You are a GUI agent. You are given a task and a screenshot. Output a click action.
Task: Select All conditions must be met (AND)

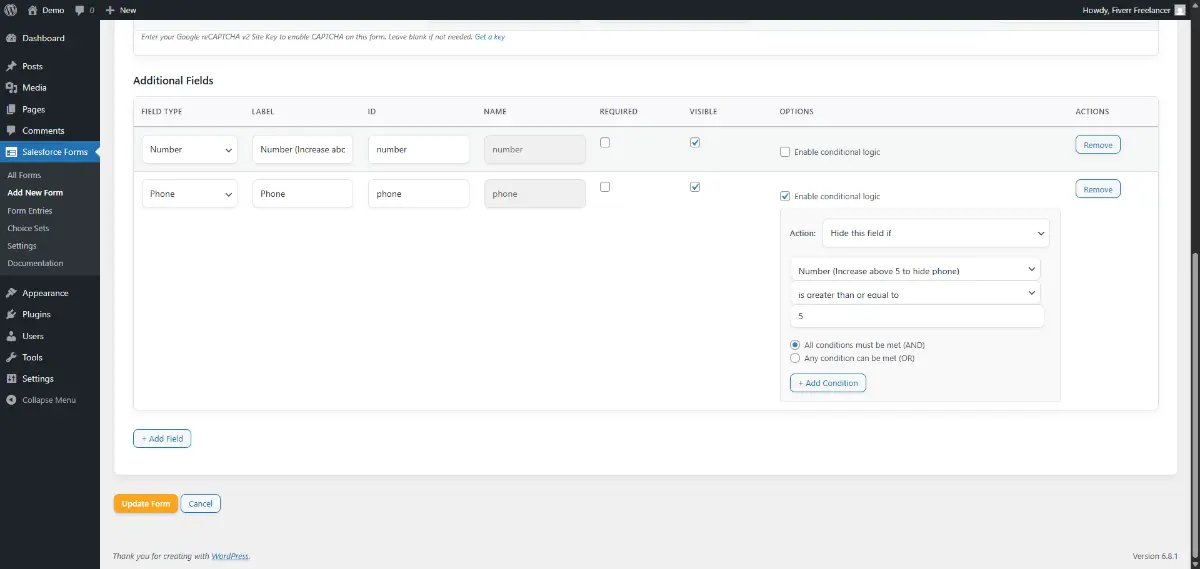(795, 345)
